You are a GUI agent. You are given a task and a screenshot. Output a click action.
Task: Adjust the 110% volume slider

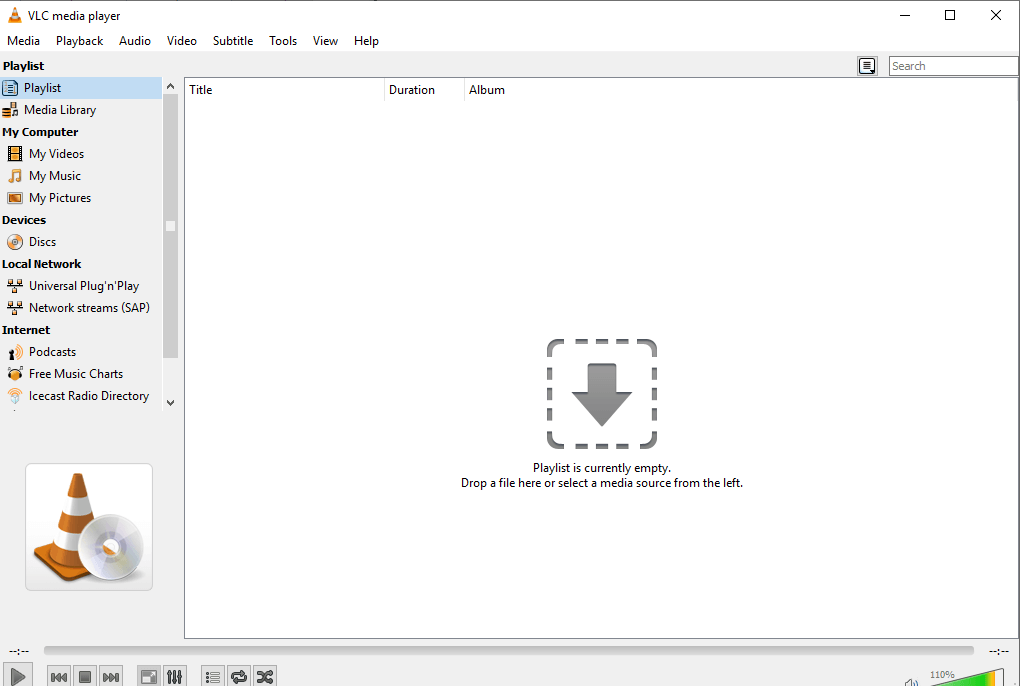967,678
